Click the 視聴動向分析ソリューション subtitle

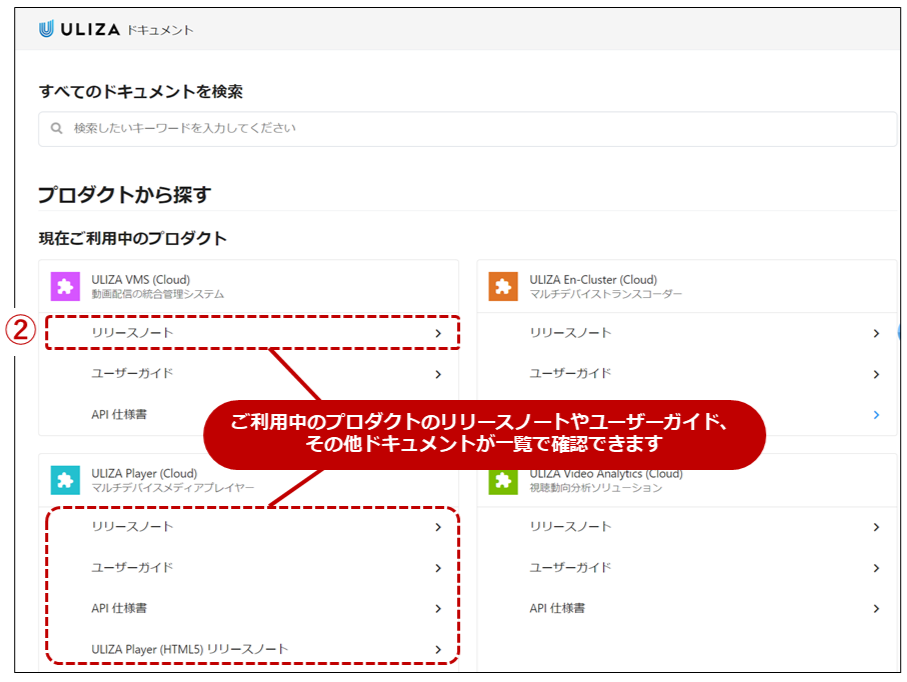[596, 488]
